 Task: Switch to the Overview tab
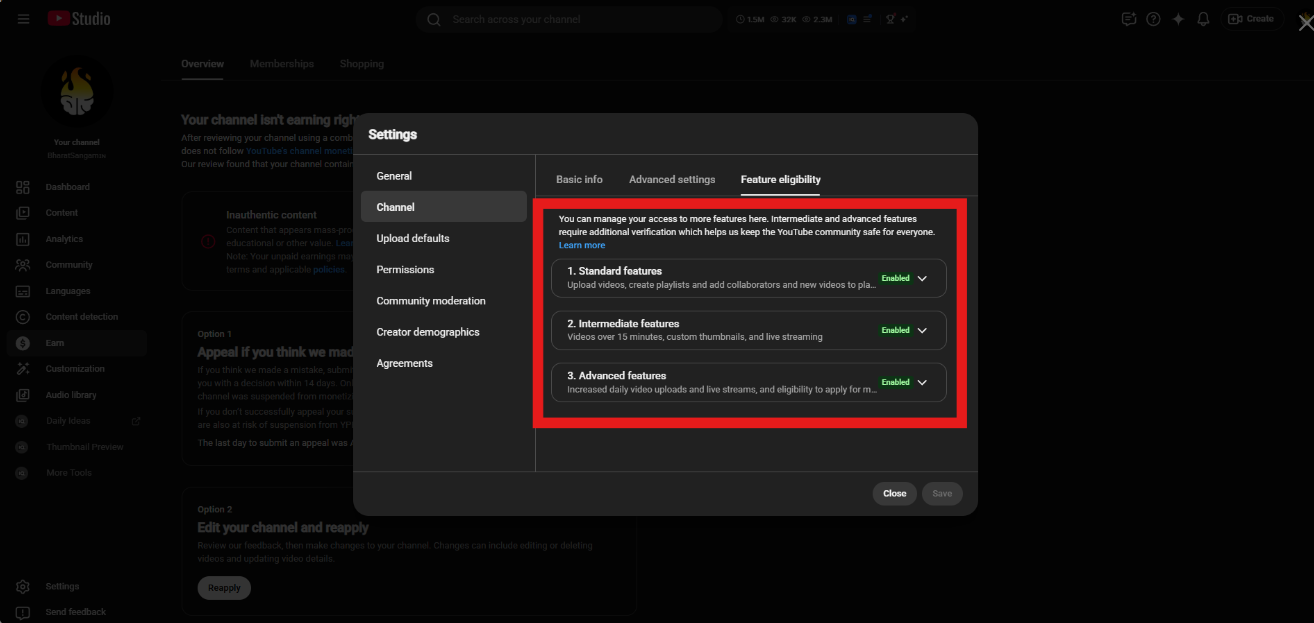(202, 64)
